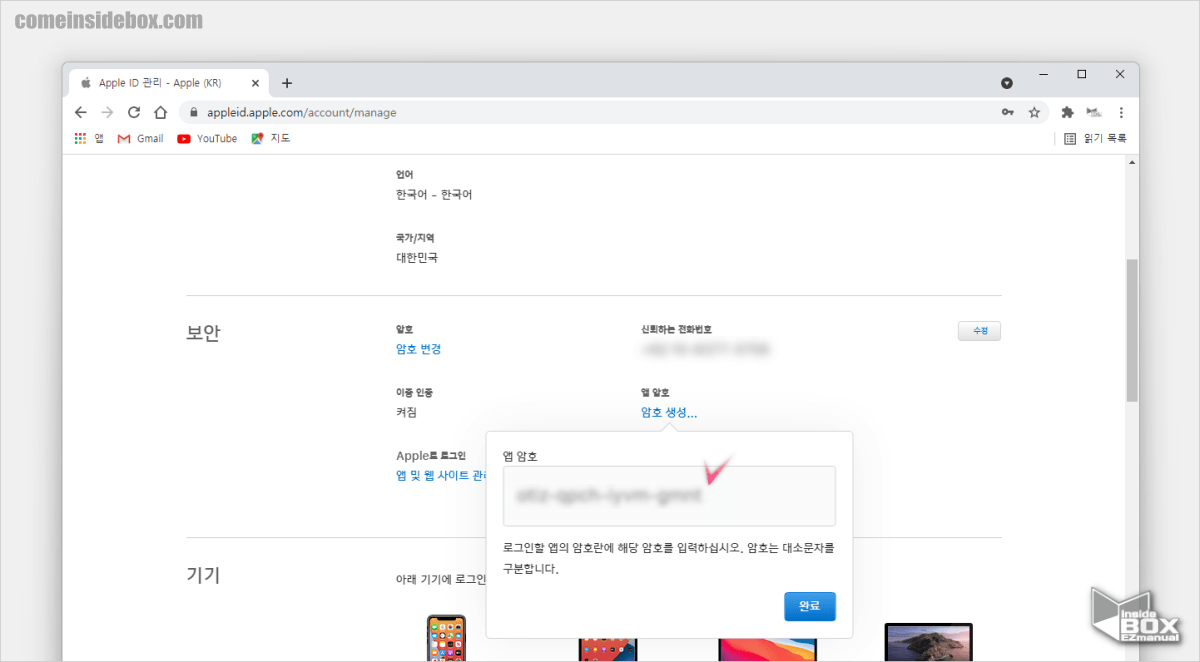Open the 지도 maps bookmark

[x=271, y=138]
